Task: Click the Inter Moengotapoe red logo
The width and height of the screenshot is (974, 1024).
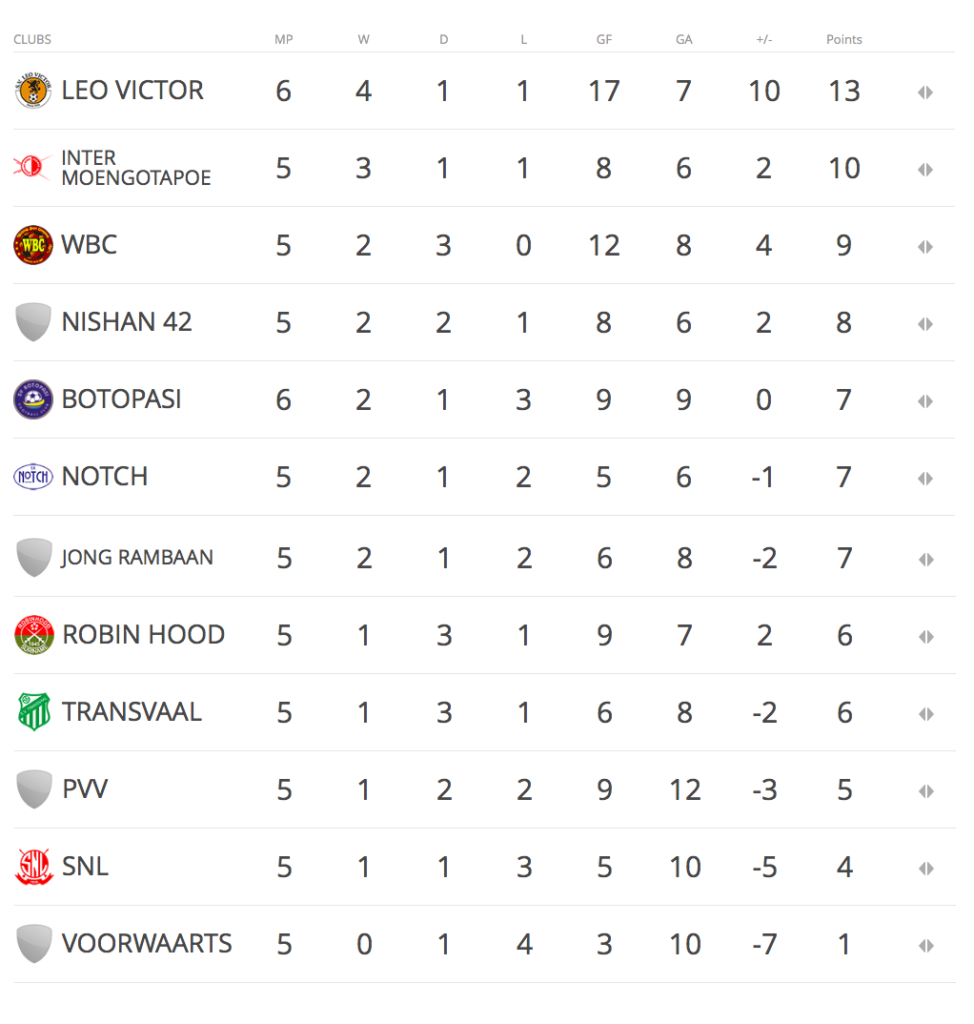Action: coord(32,167)
